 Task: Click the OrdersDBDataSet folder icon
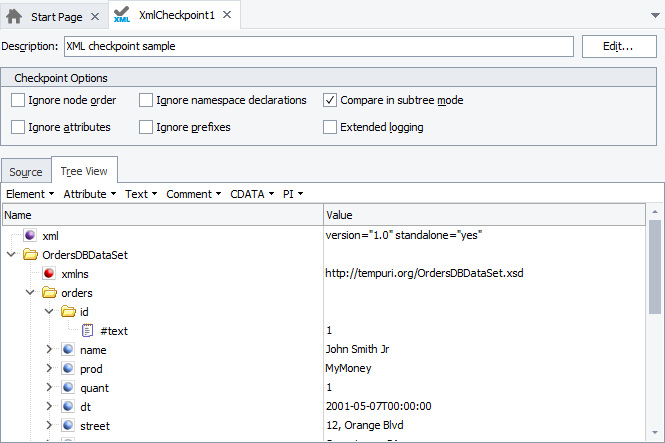point(30,255)
